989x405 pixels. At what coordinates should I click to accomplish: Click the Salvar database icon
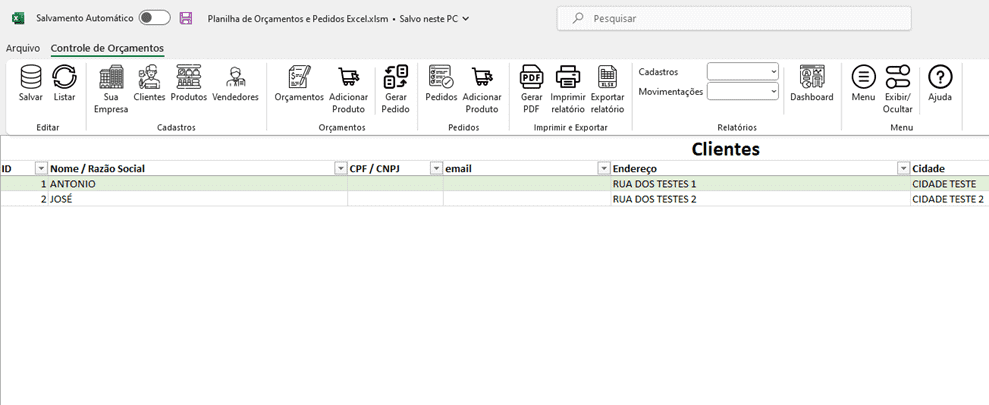(31, 77)
